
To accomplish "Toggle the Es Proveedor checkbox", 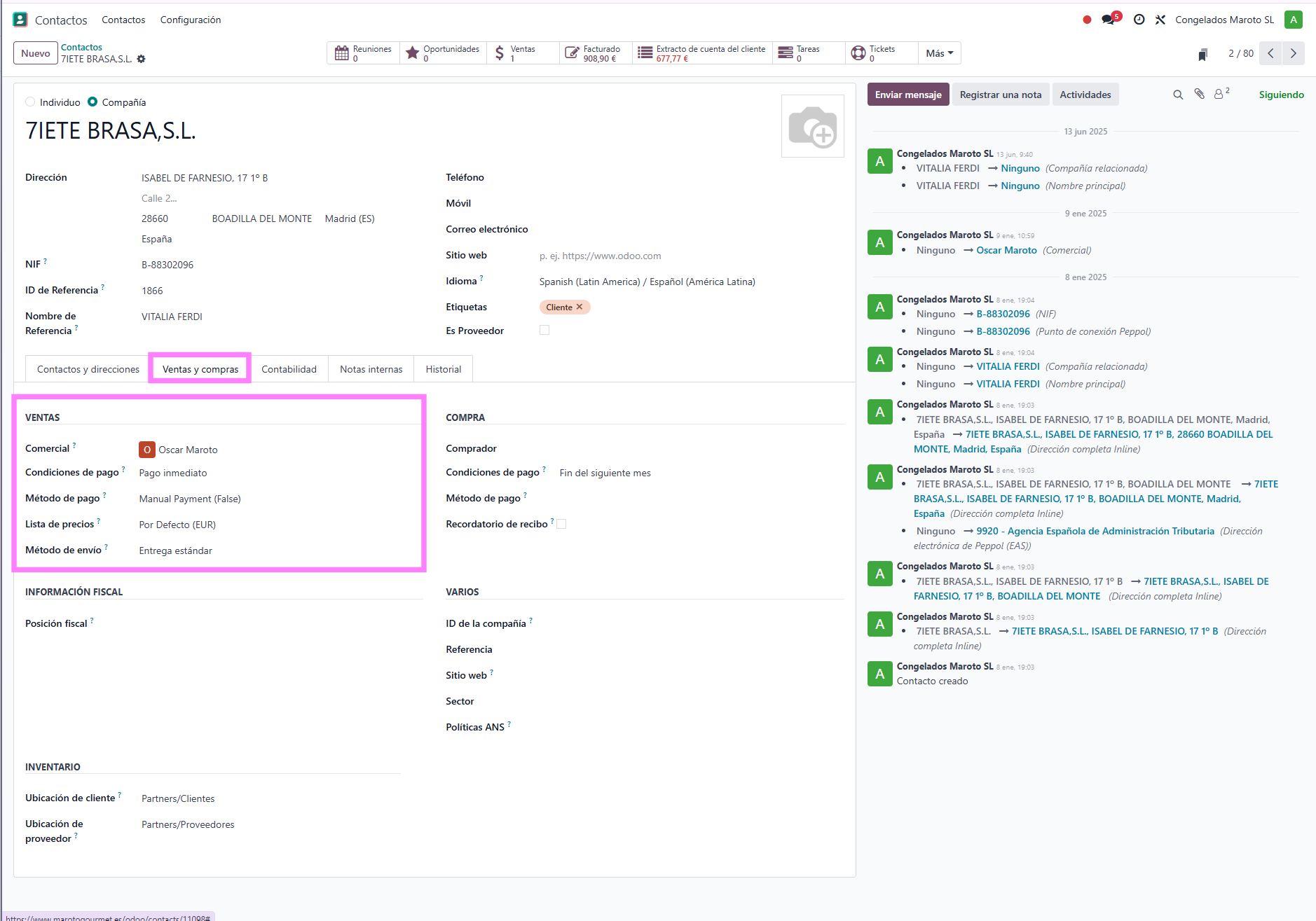I will click(544, 330).
